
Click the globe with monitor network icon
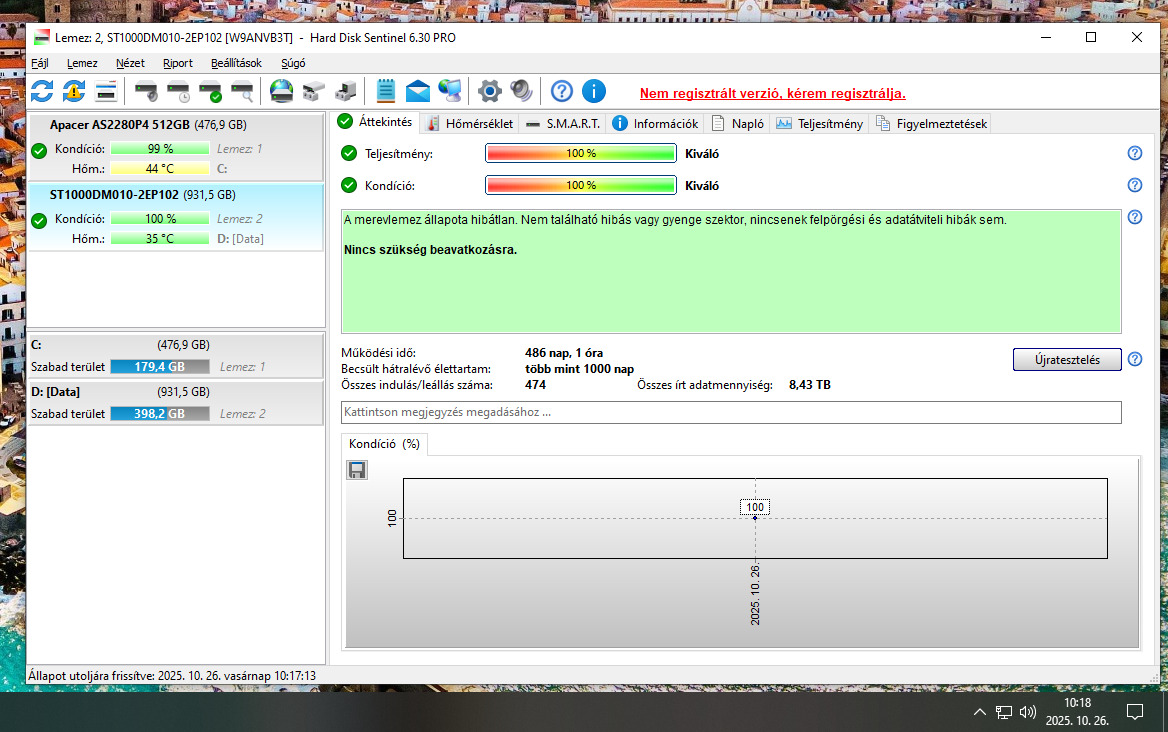point(450,92)
